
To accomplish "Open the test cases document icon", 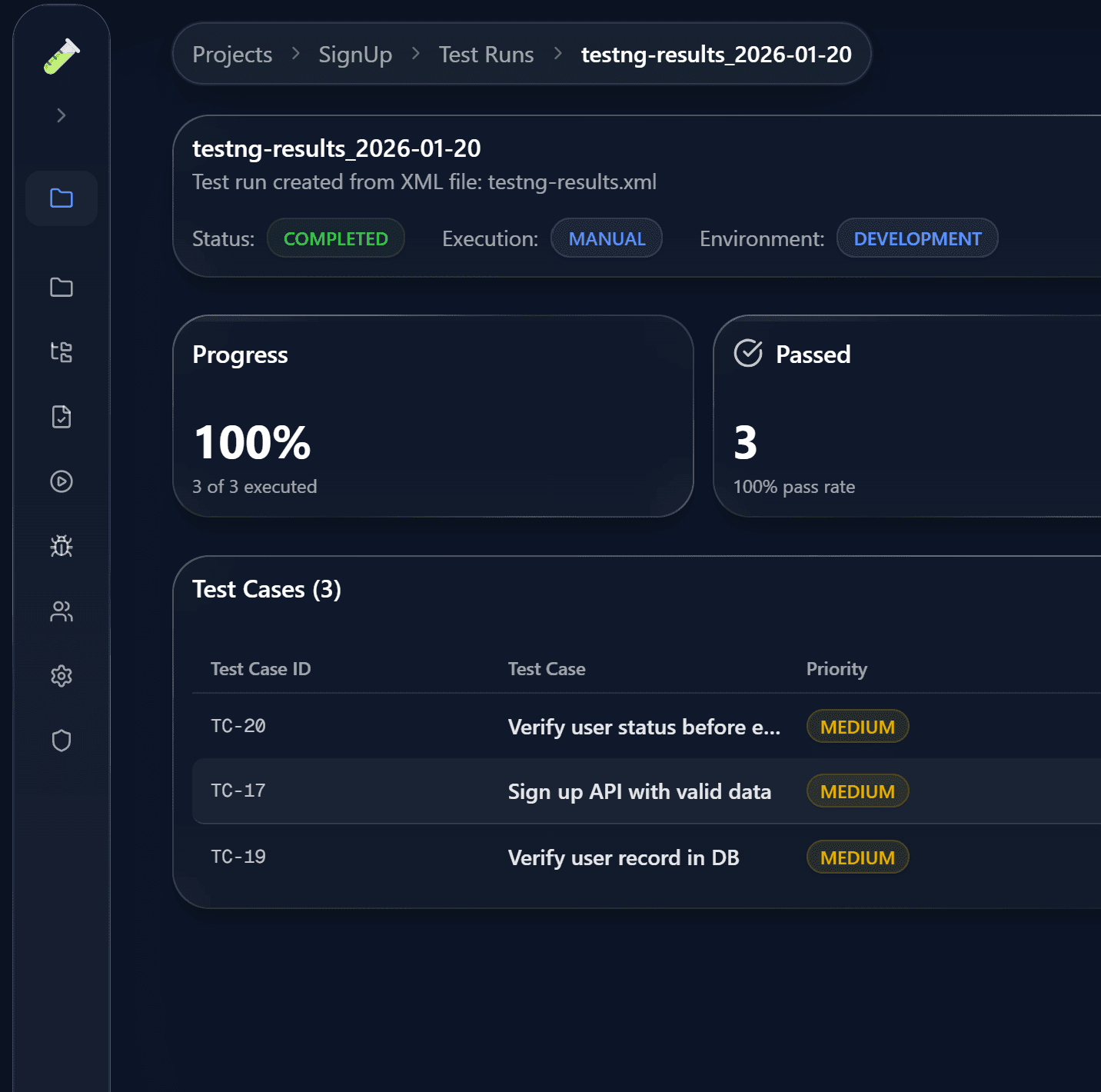I will pos(62,417).
